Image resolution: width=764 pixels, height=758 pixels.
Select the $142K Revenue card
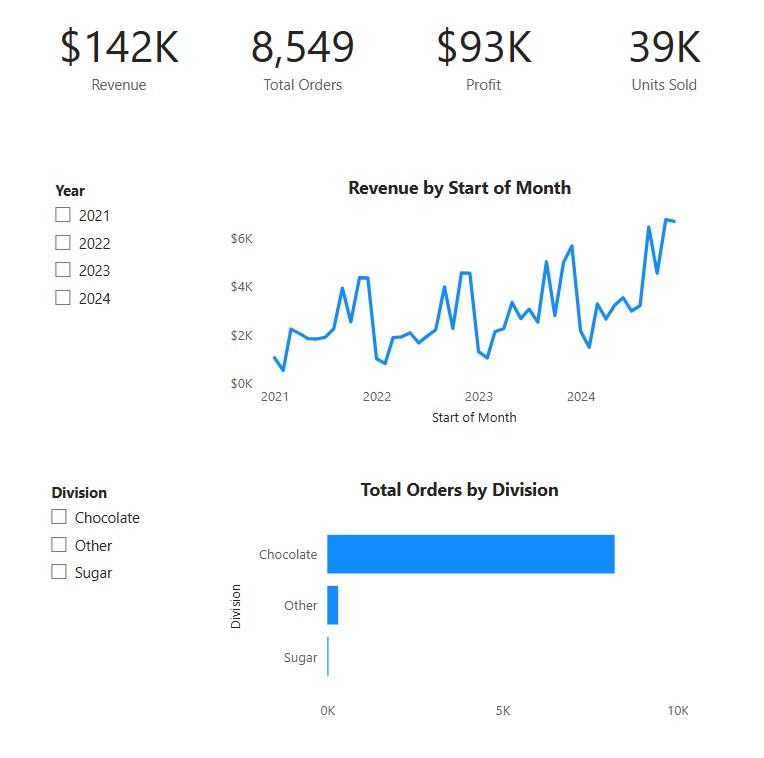(119, 59)
